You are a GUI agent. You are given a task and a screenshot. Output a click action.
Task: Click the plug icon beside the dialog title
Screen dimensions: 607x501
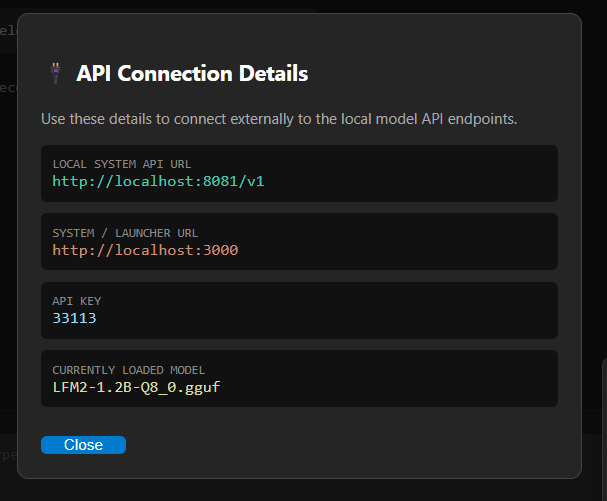pyautogui.click(x=55, y=74)
